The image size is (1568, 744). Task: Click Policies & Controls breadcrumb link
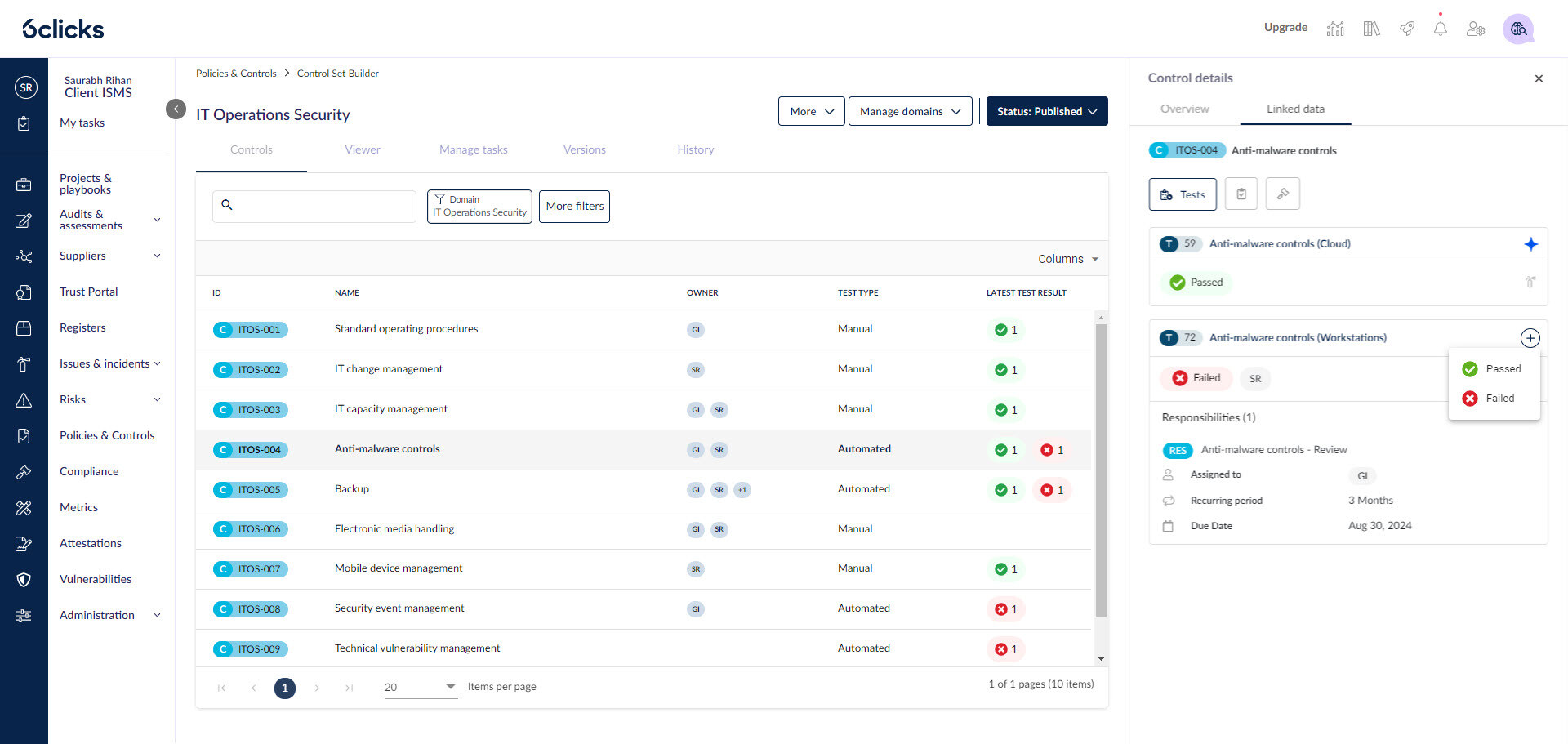click(x=236, y=74)
